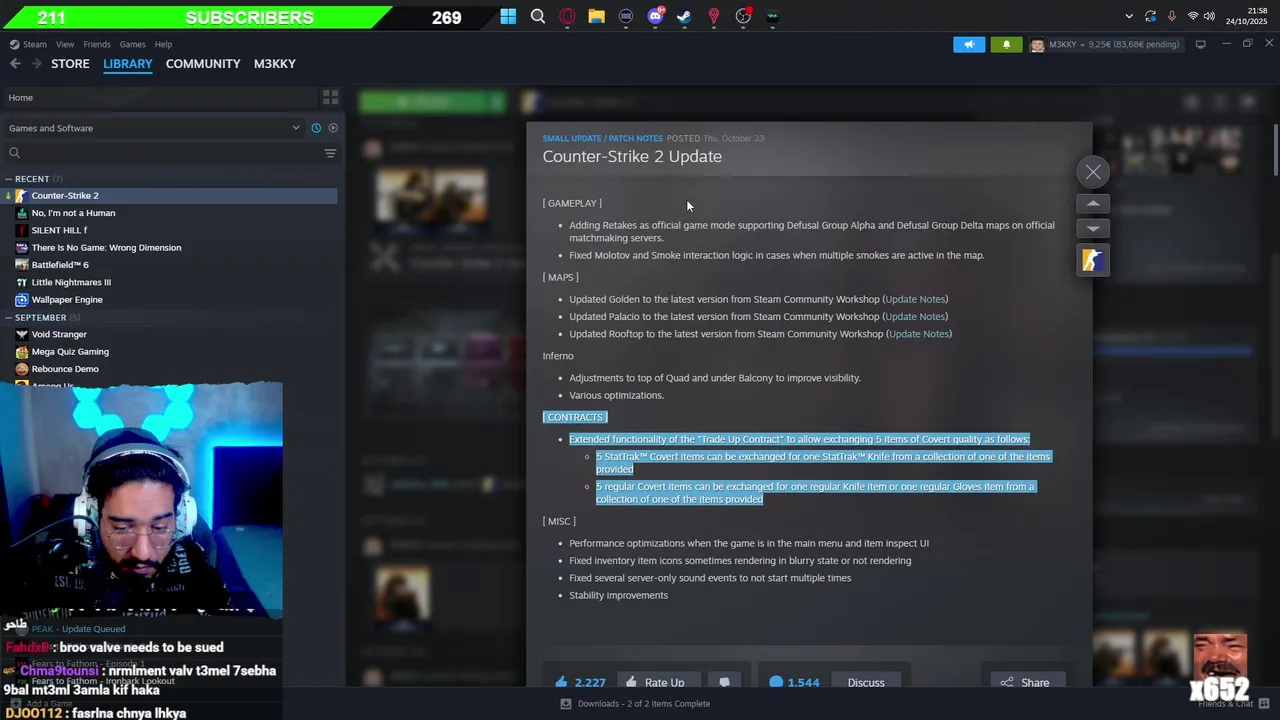Select Counter-Strike 2 in the library list
The image size is (1280, 720).
[170, 195]
